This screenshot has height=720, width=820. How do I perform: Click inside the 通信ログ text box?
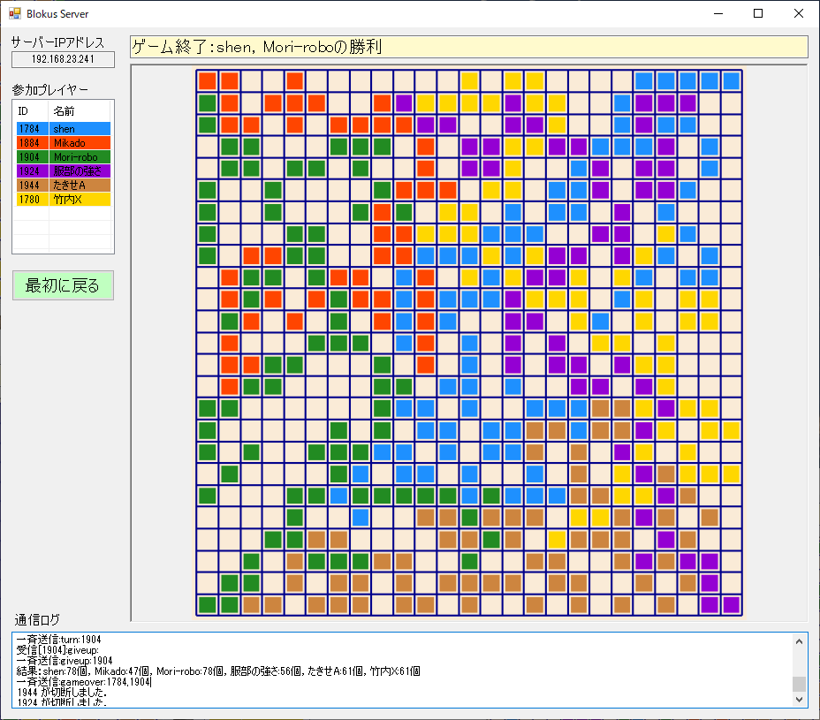(400, 669)
